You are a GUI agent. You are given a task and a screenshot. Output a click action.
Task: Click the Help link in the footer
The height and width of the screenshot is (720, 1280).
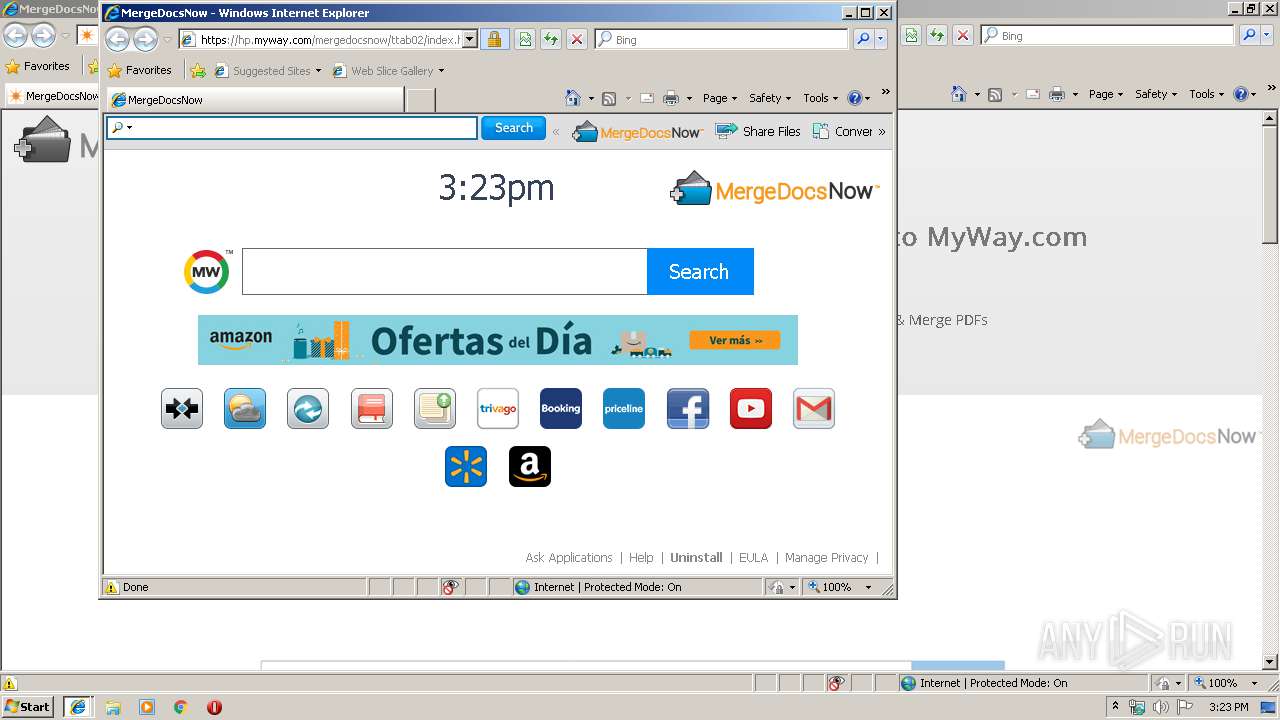click(x=641, y=558)
